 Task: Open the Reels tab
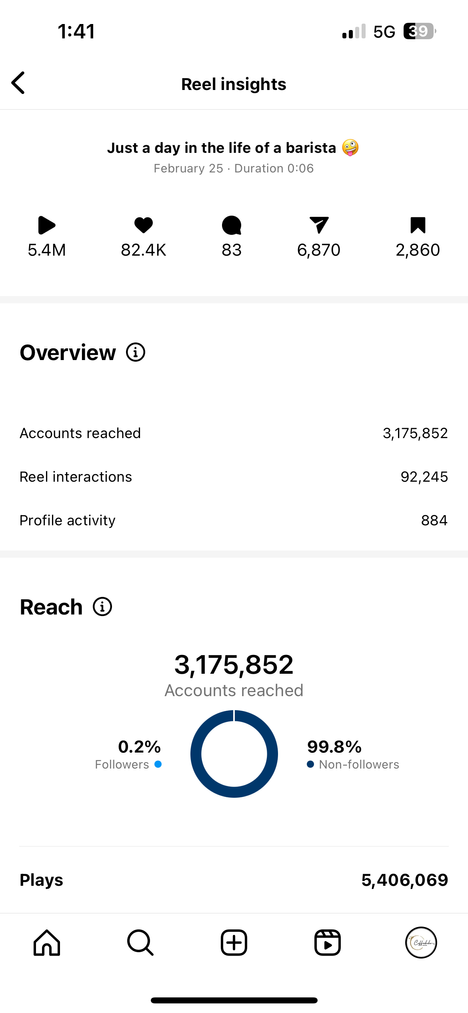328,943
